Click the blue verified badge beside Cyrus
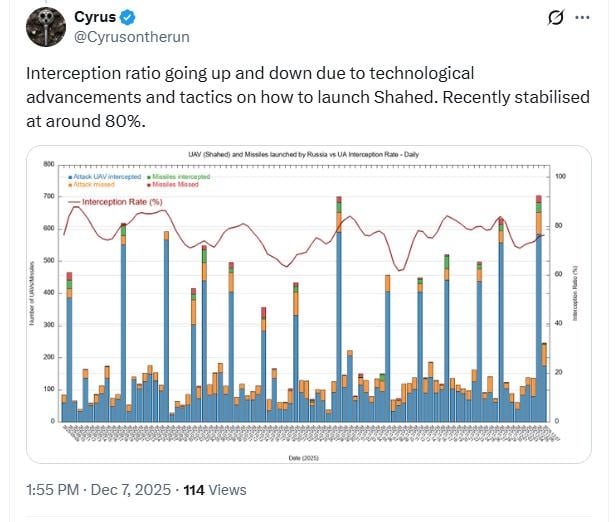Viewport: 616px width, 522px height. (127, 18)
